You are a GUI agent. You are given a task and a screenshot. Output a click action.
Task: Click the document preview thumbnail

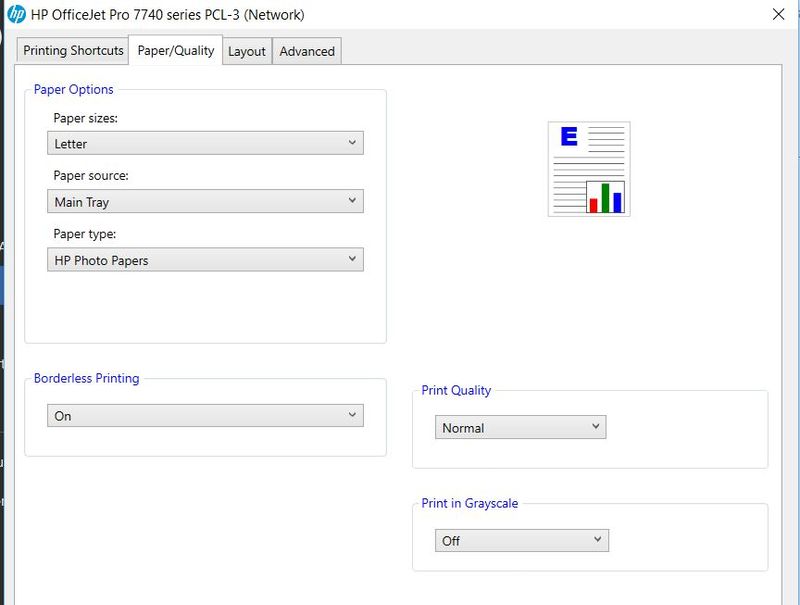point(589,169)
